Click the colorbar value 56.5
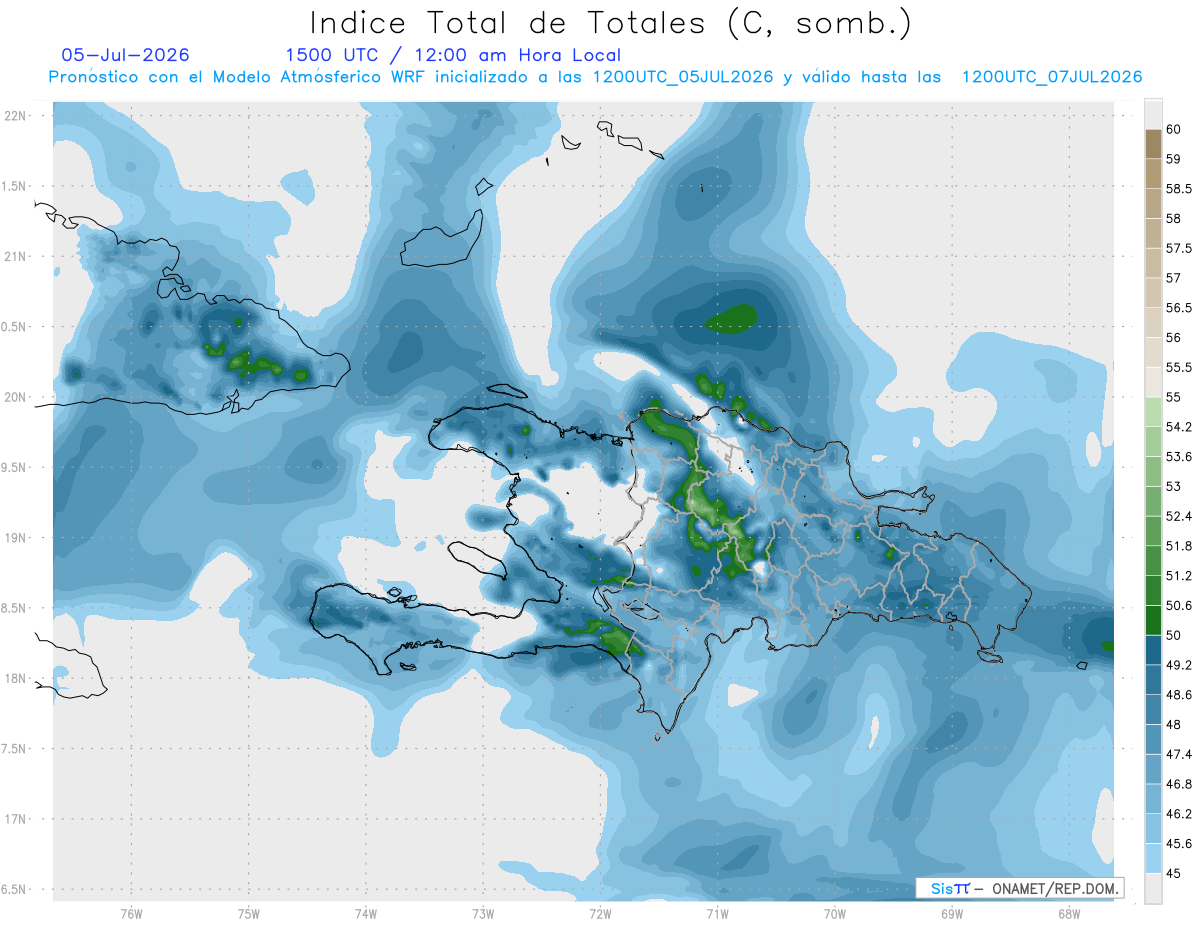 click(x=1179, y=308)
